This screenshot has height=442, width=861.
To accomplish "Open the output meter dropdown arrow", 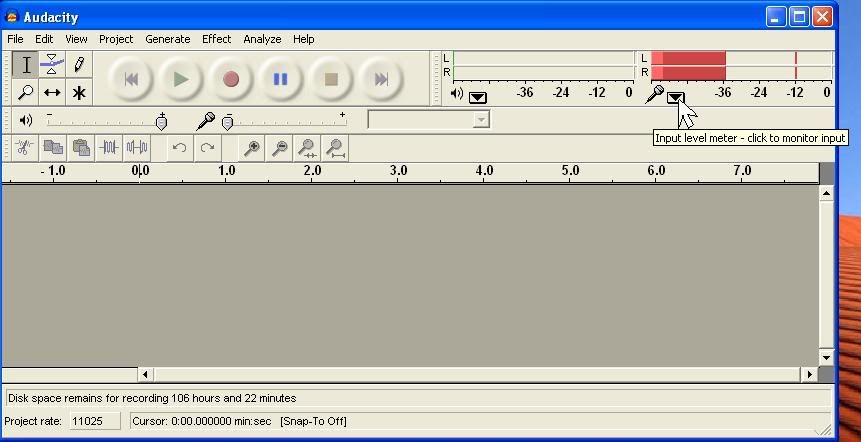I will point(478,98).
